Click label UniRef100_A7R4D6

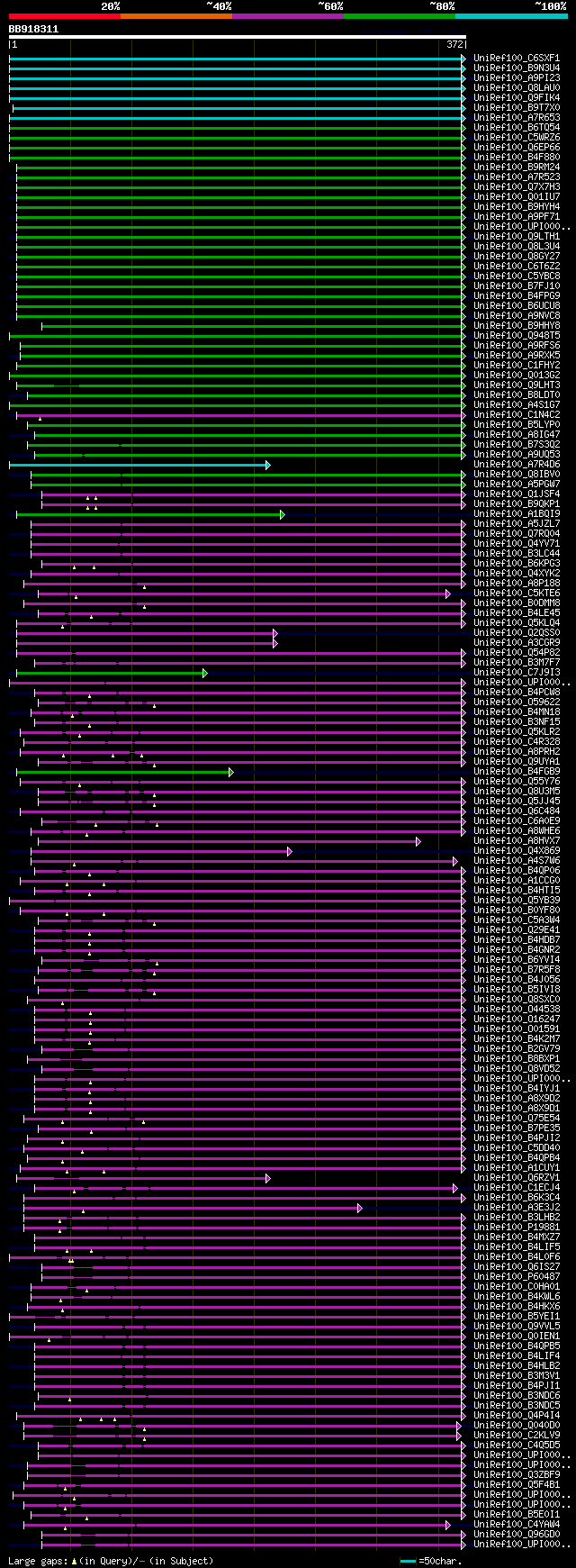point(517,465)
